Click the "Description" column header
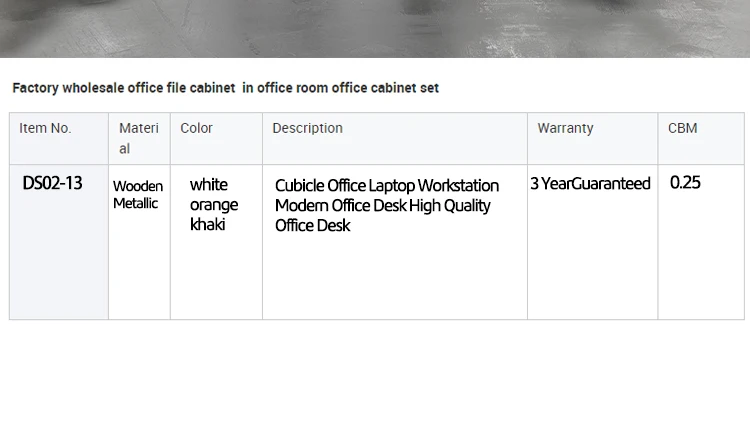Viewport: 750px width, 446px height. tap(307, 128)
